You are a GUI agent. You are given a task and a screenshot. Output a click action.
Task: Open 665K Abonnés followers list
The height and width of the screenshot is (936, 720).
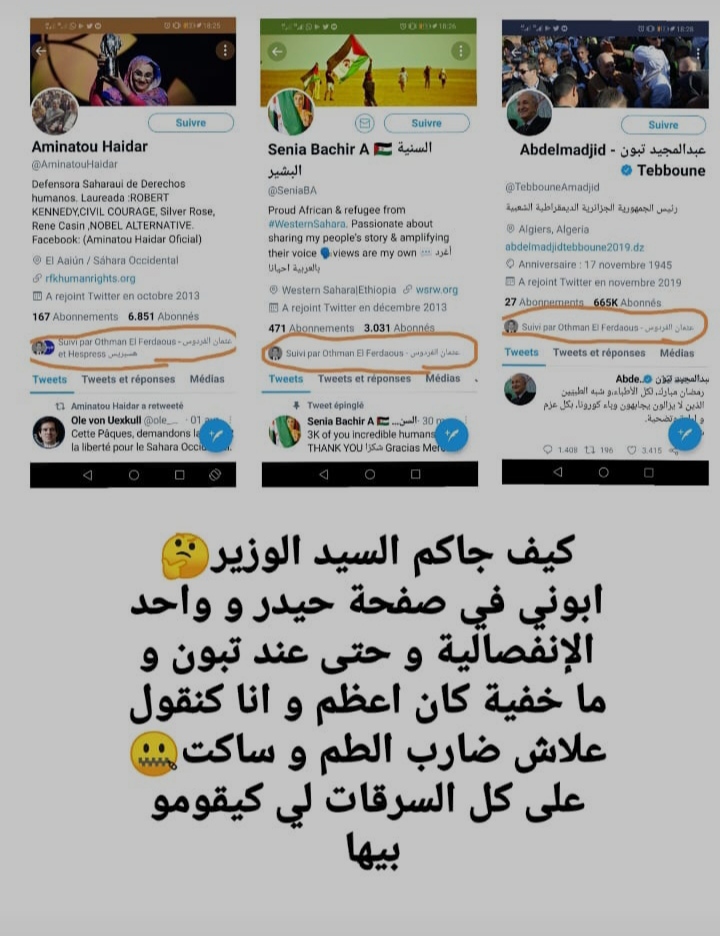(x=627, y=303)
